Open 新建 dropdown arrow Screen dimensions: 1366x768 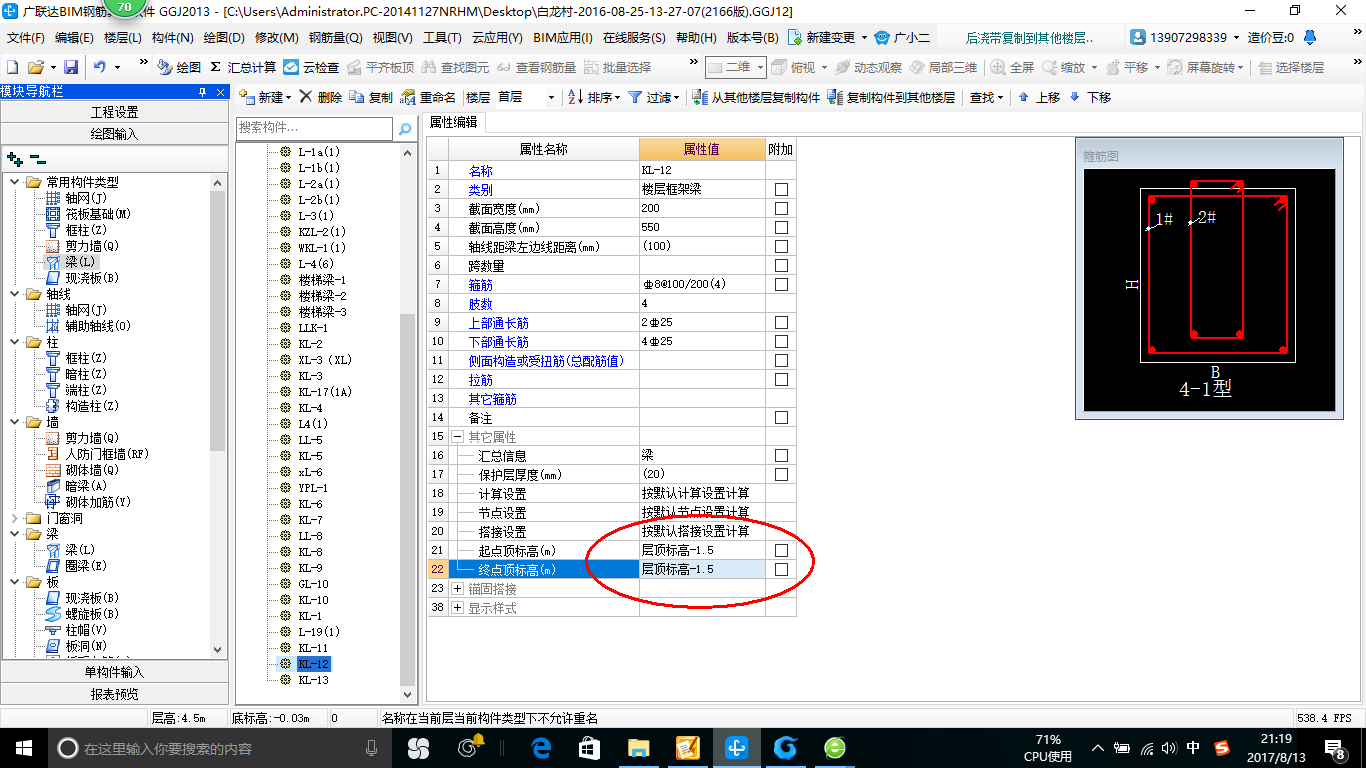pos(288,98)
